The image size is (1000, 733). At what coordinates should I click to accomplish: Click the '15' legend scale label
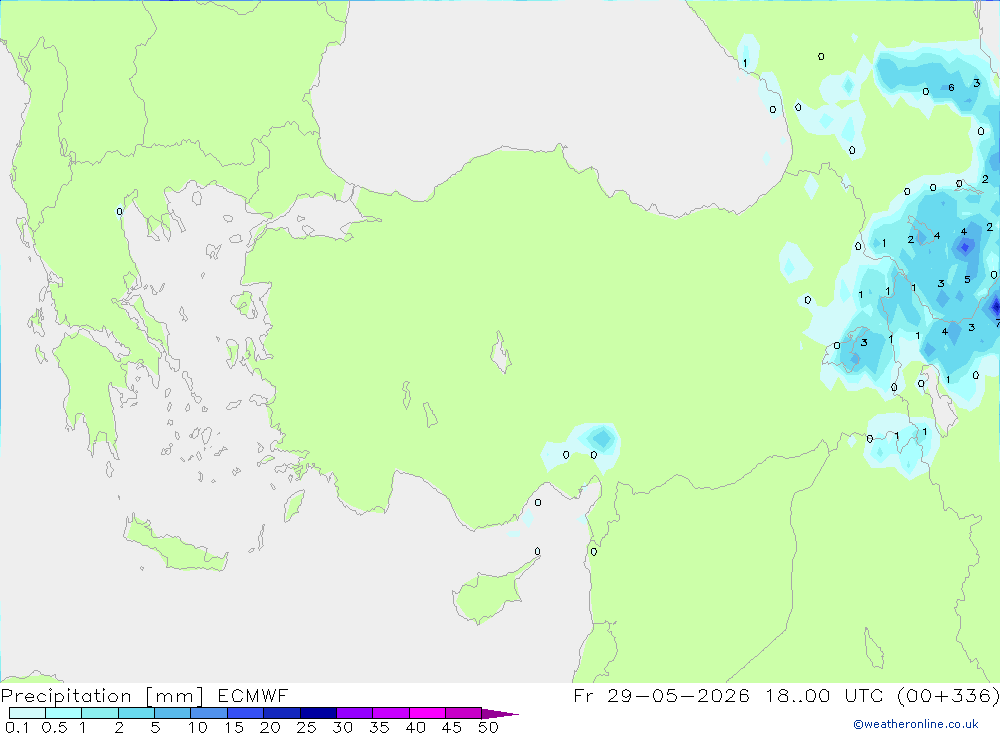pyautogui.click(x=234, y=727)
